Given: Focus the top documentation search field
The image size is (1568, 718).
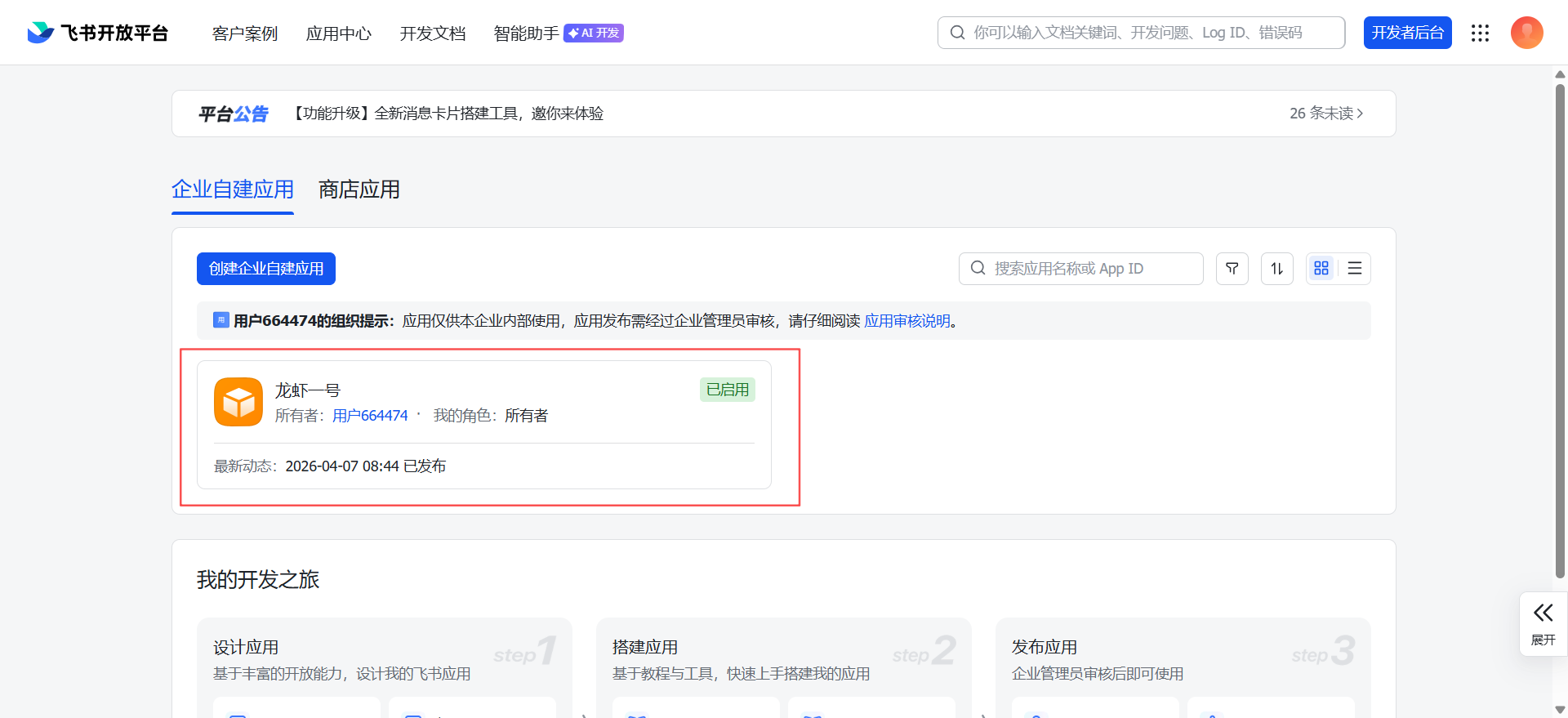Looking at the screenshot, I should 1141,33.
